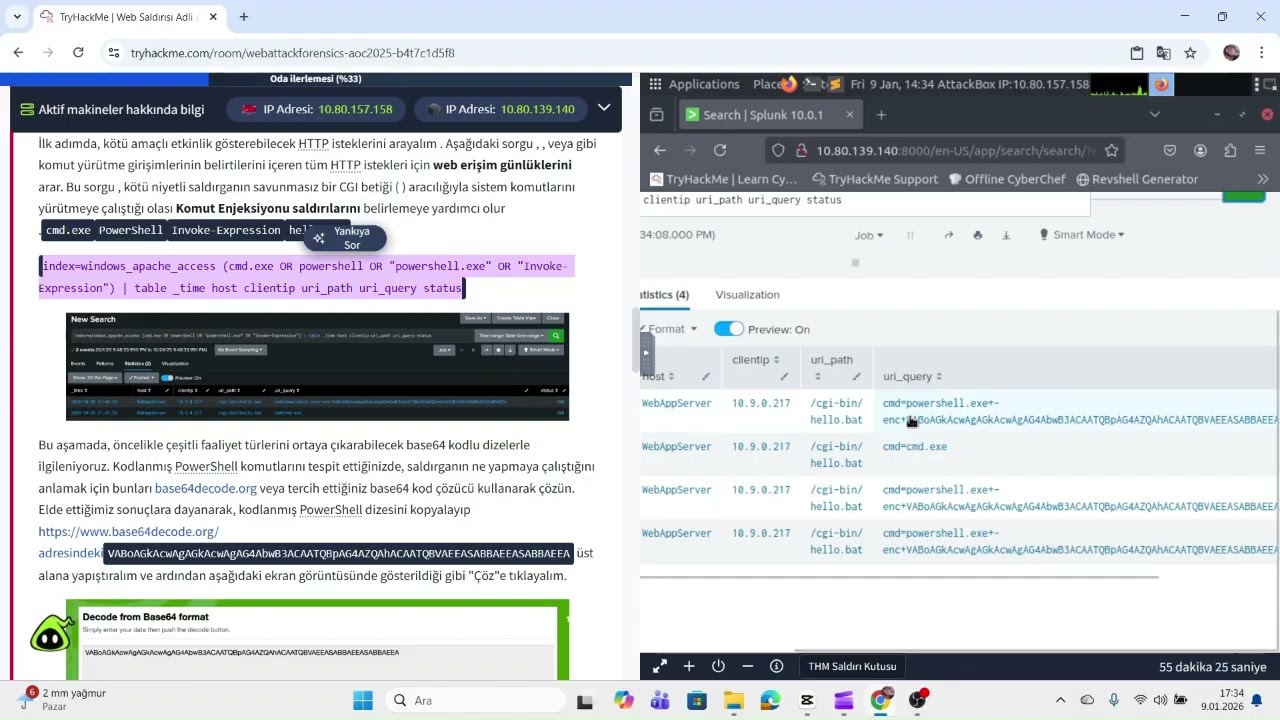Click the Splunk horizontal scrollbar under results
This screenshot has width=1280, height=720.
[898, 577]
